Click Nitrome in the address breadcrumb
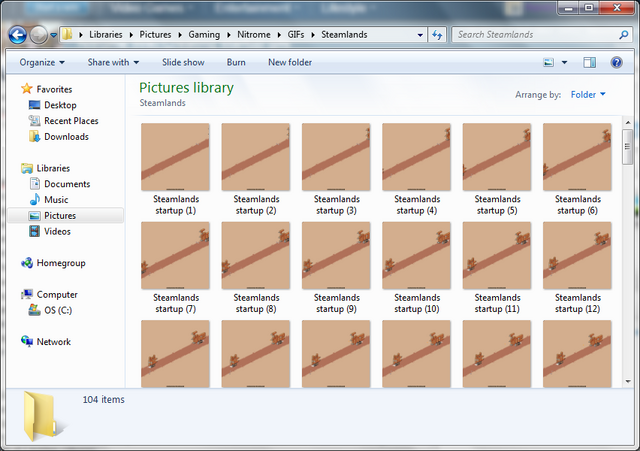 [254, 35]
